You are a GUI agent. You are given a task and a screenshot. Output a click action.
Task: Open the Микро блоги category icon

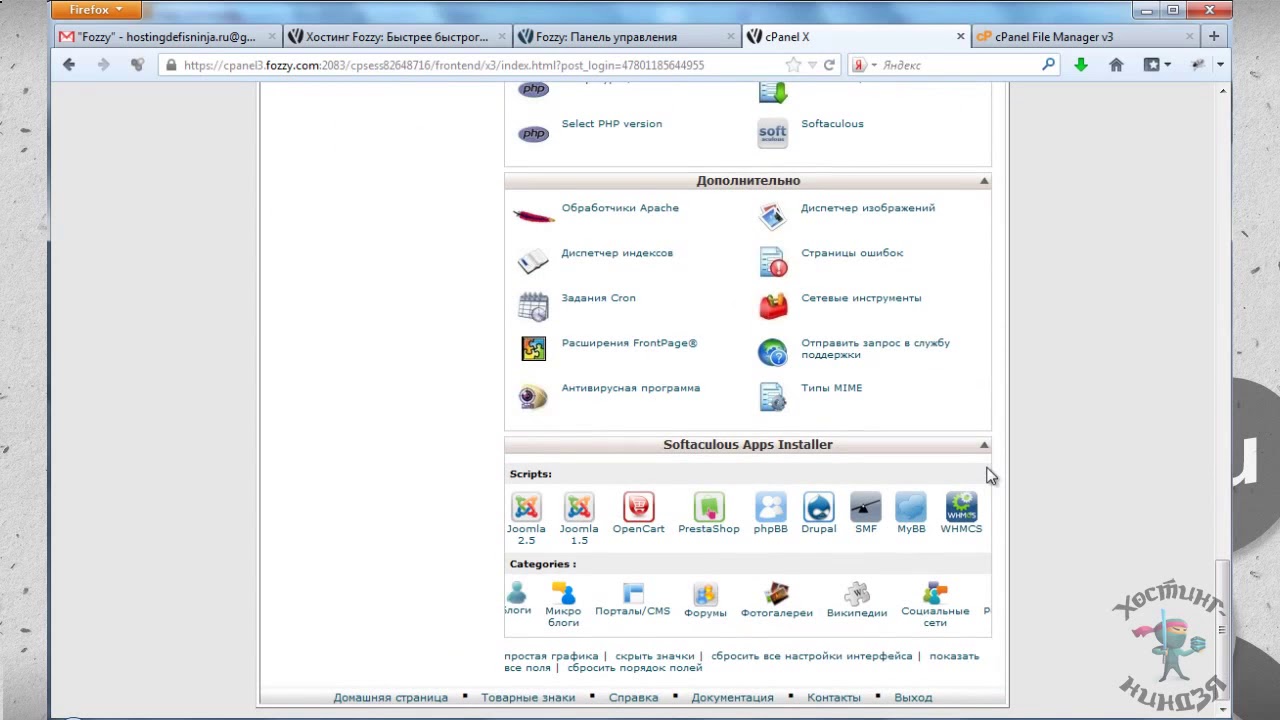(x=563, y=594)
